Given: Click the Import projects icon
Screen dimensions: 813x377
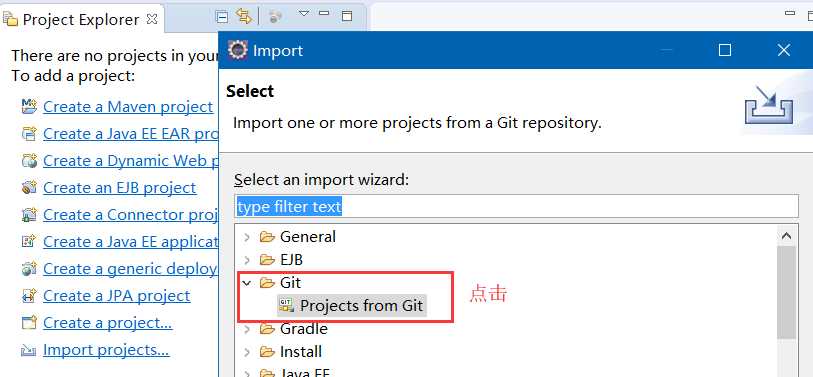Looking at the screenshot, I should pos(29,351).
